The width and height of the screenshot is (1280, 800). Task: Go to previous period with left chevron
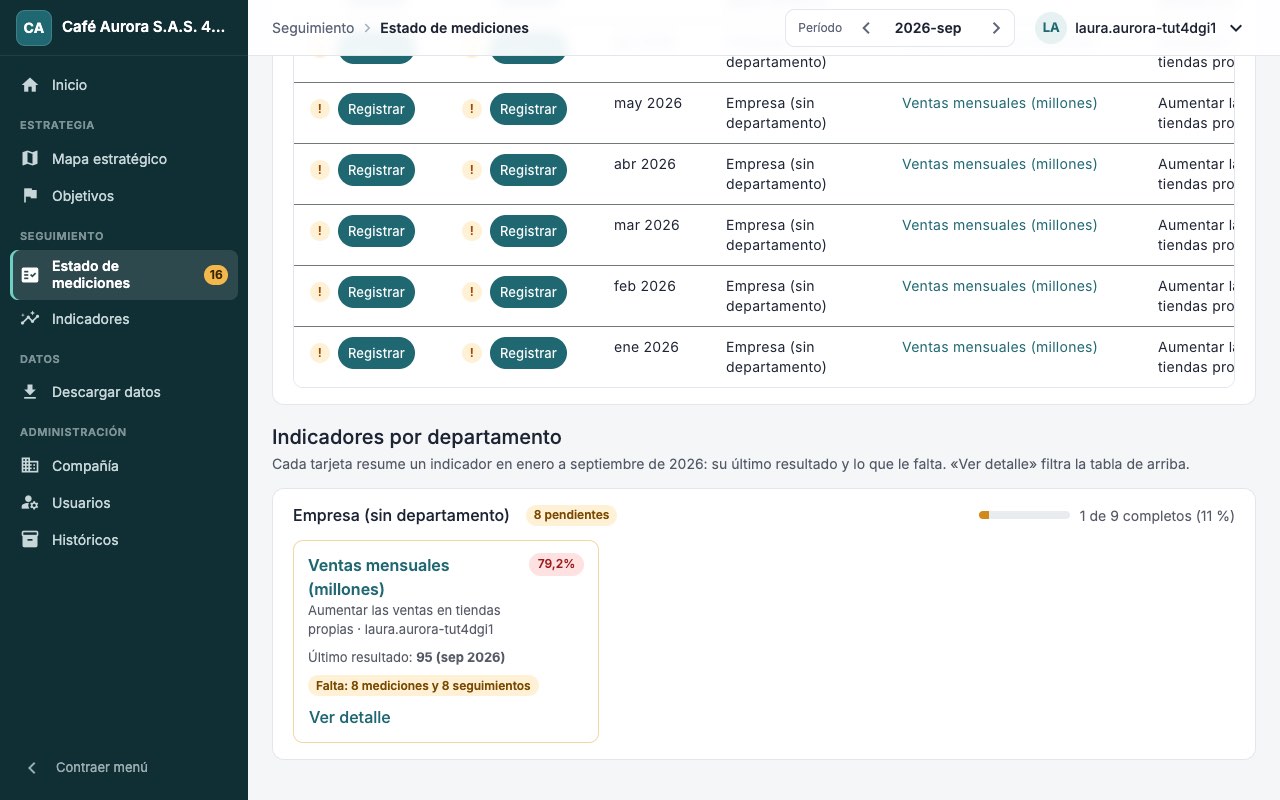click(866, 28)
